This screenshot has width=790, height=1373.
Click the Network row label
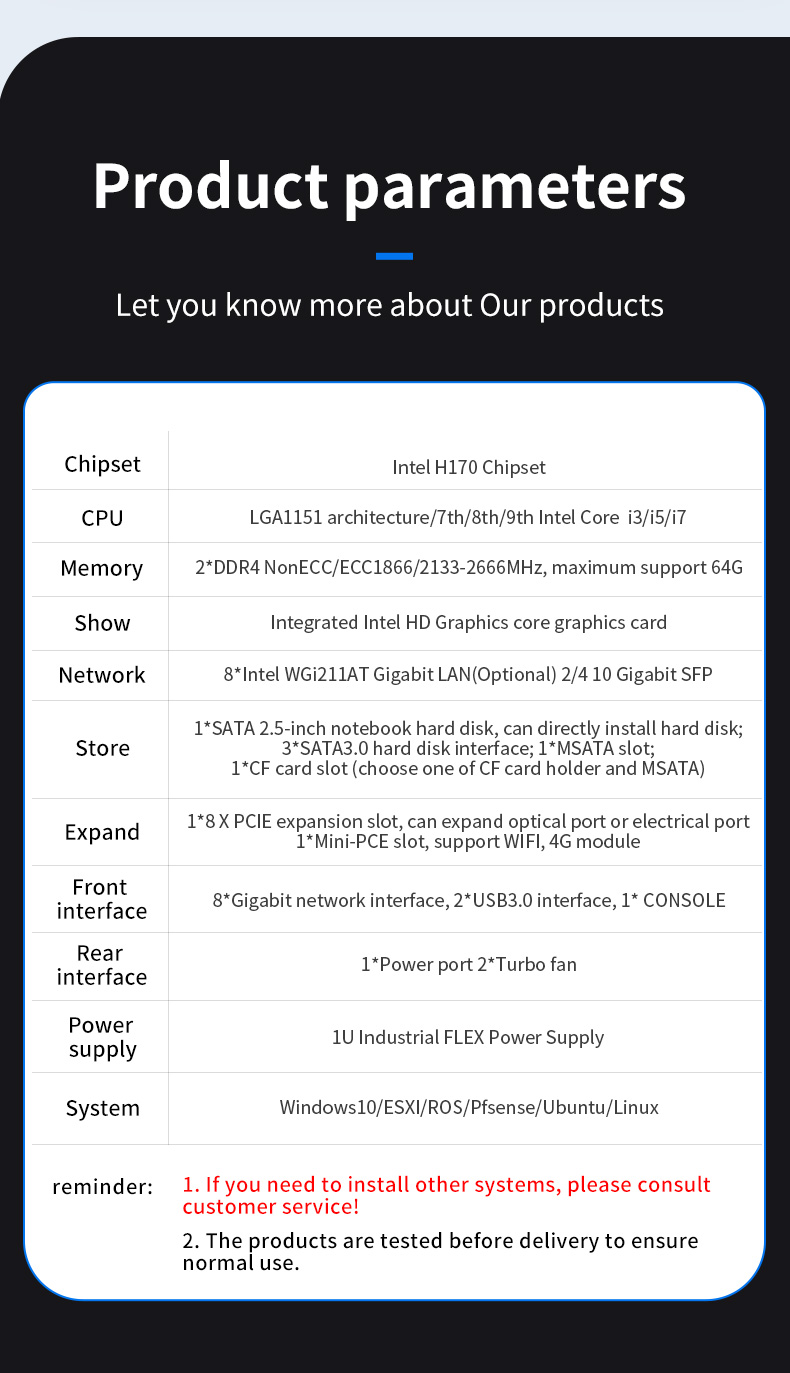click(x=102, y=675)
